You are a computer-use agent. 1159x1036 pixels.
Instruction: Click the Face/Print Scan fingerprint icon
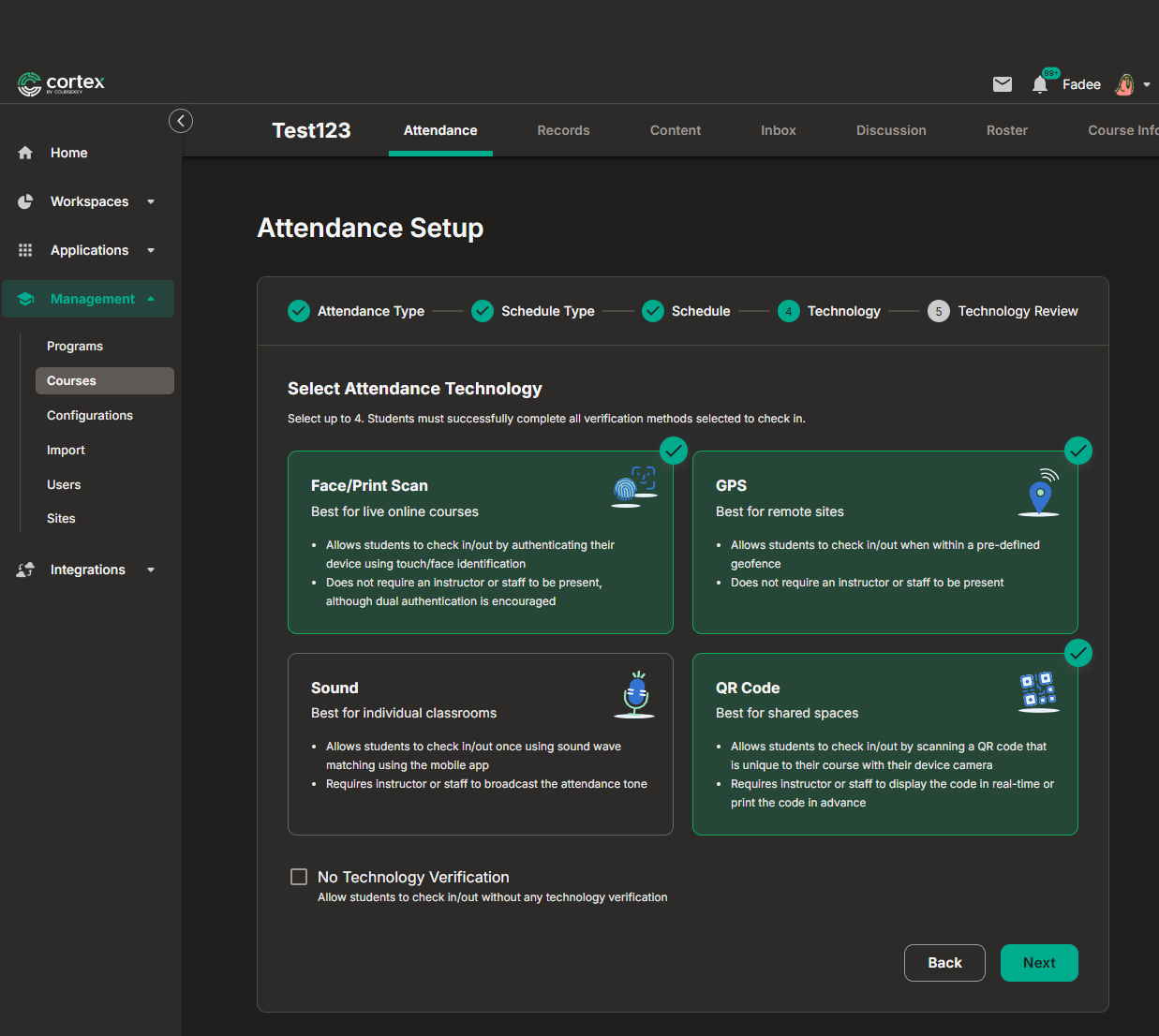pos(634,487)
